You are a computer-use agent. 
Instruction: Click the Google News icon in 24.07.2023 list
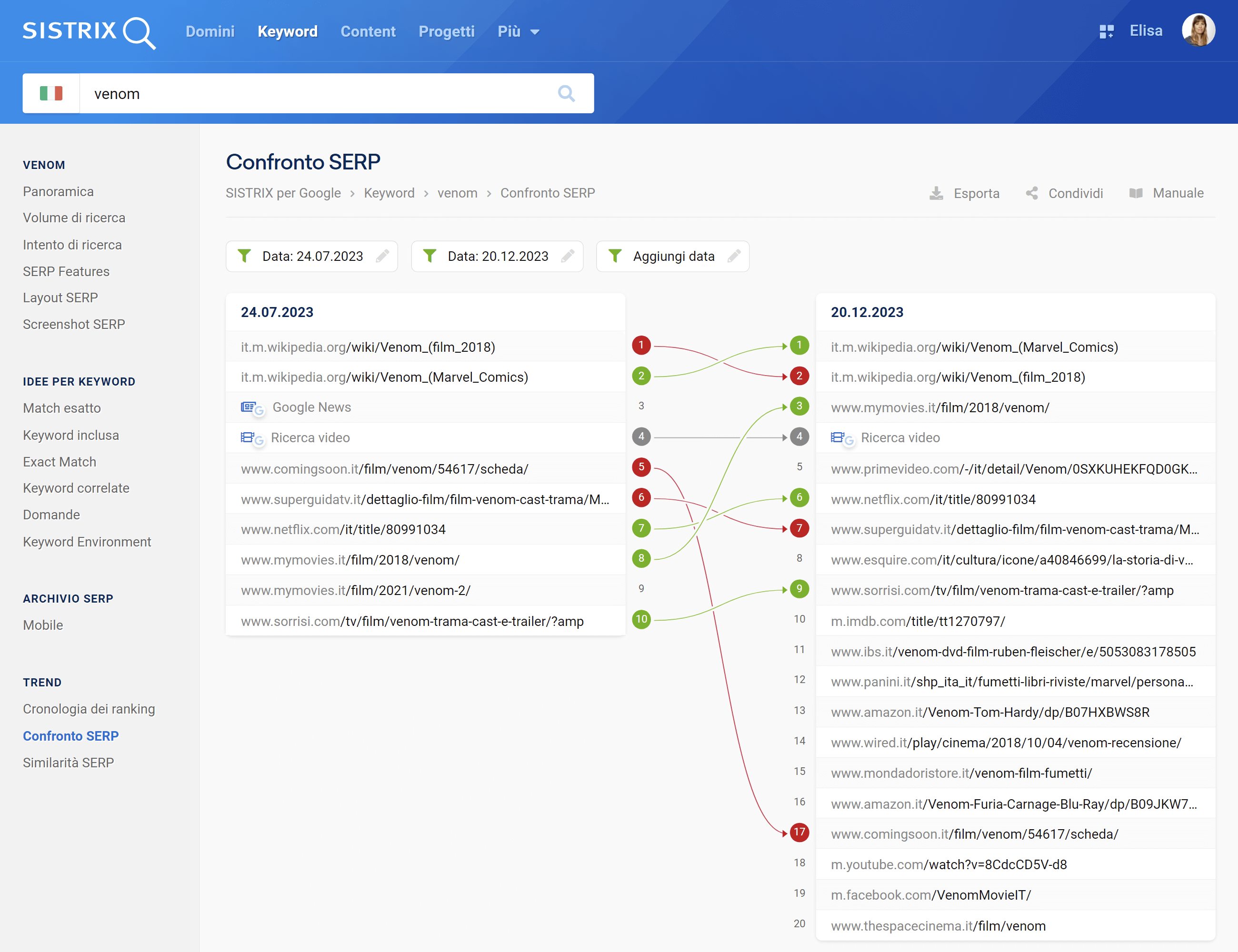[252, 408]
